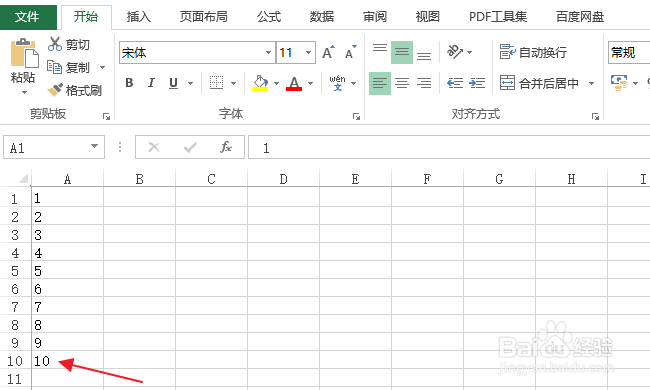650x390 pixels.
Task: Select the Format Painter brush
Action: 75,90
